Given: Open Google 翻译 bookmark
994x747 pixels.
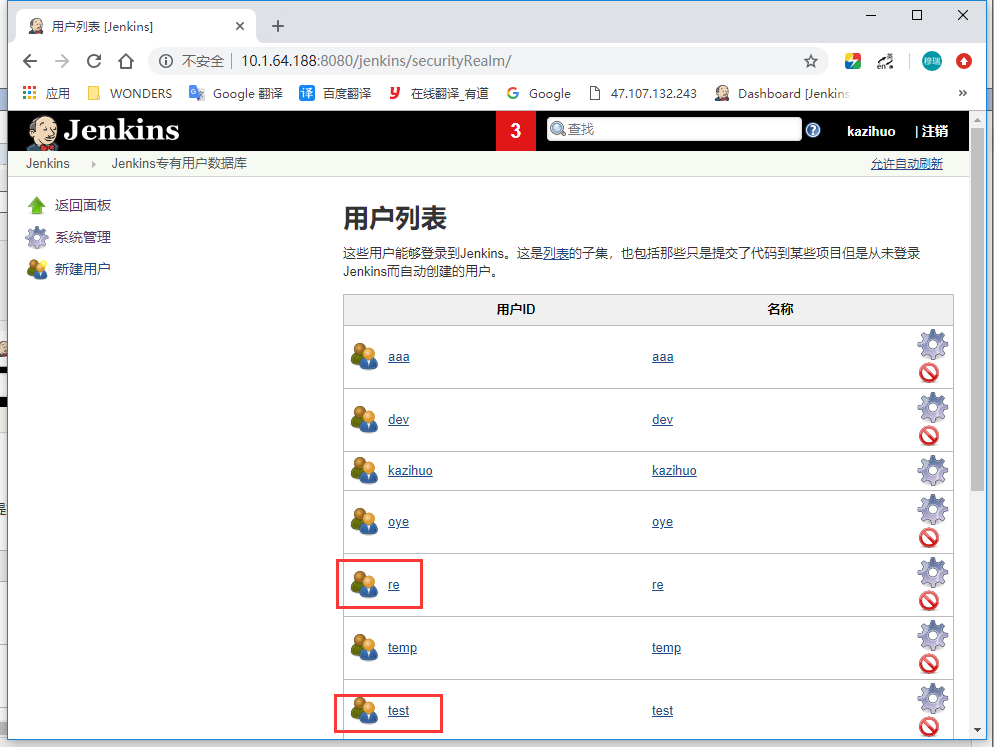Looking at the screenshot, I should [236, 93].
